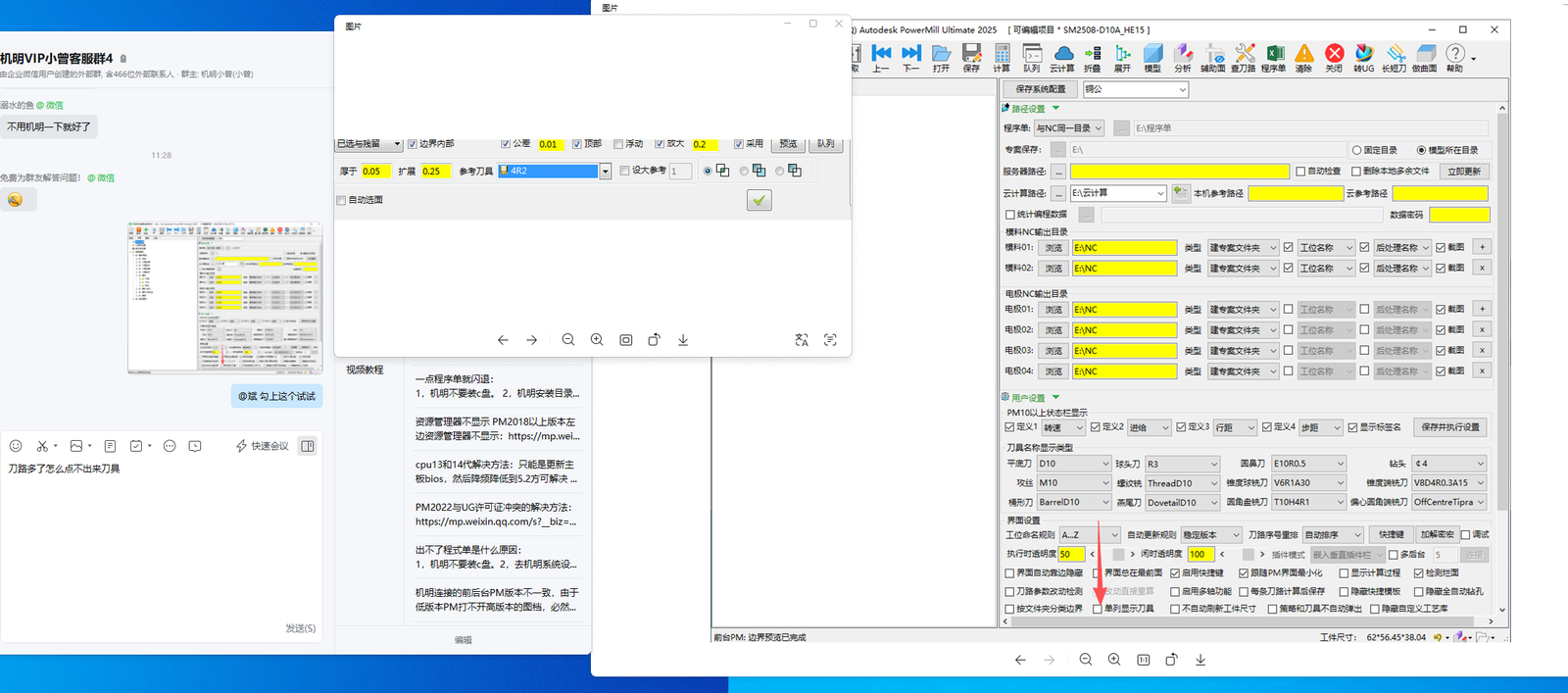Collapse the 用户设置 section triangle
Image resolution: width=1568 pixels, height=693 pixels.
[x=1055, y=397]
